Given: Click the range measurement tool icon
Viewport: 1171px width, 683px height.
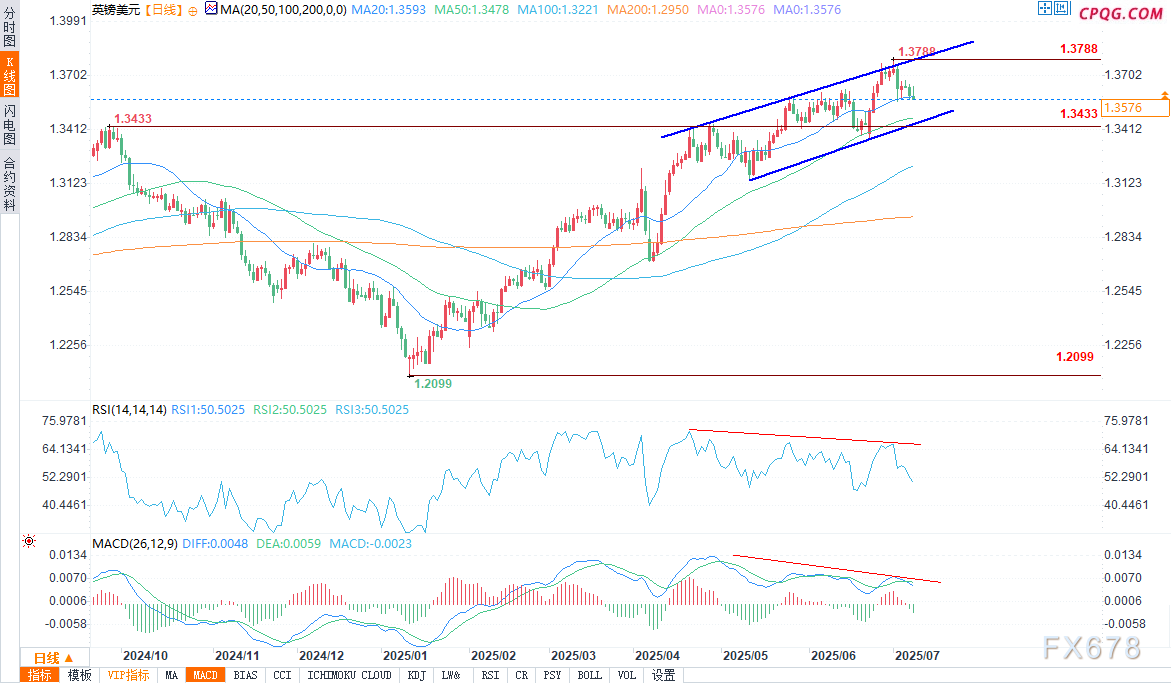Looking at the screenshot, I should 1060,10.
